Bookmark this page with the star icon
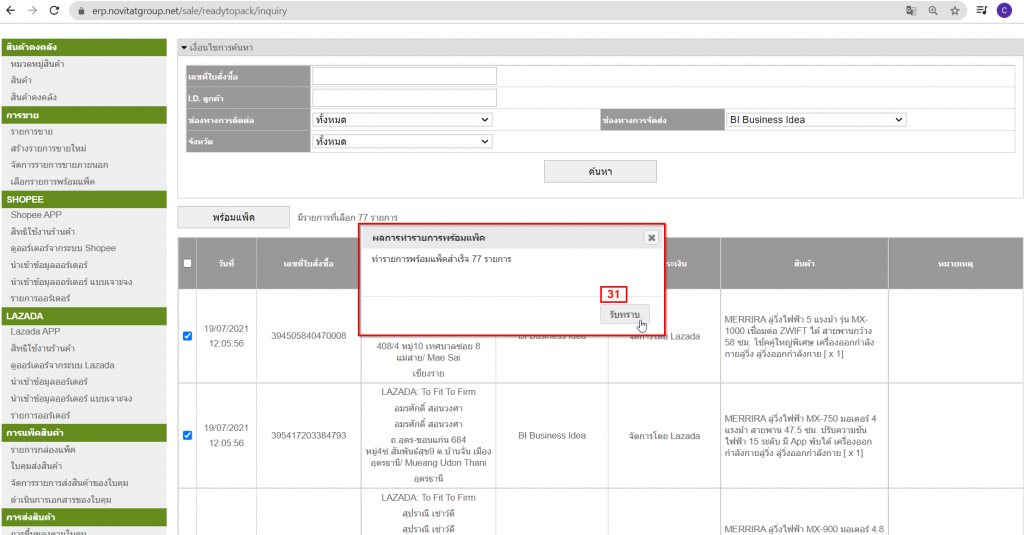The image size is (1024, 535). [x=955, y=10]
